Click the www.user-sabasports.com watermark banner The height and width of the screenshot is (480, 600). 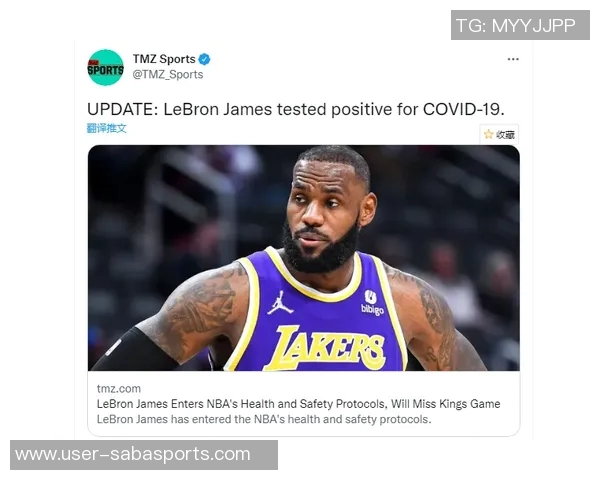point(144,455)
